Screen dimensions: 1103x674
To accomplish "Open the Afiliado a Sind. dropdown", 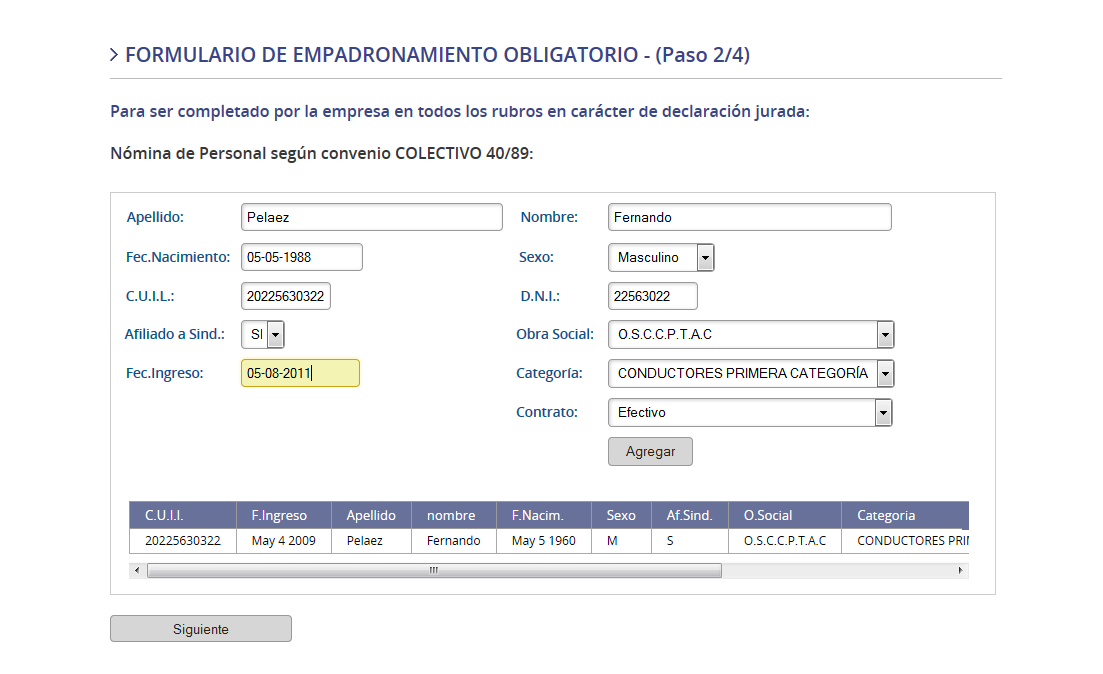I will pyautogui.click(x=262, y=334).
